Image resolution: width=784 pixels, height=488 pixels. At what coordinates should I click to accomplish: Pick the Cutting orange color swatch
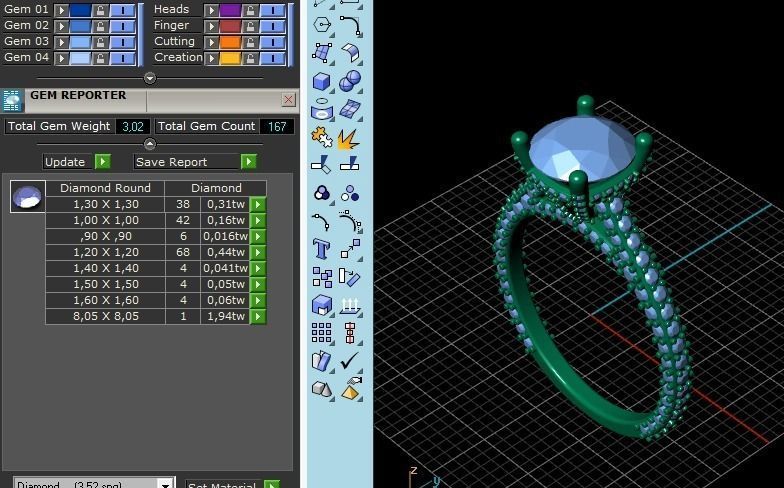point(230,42)
